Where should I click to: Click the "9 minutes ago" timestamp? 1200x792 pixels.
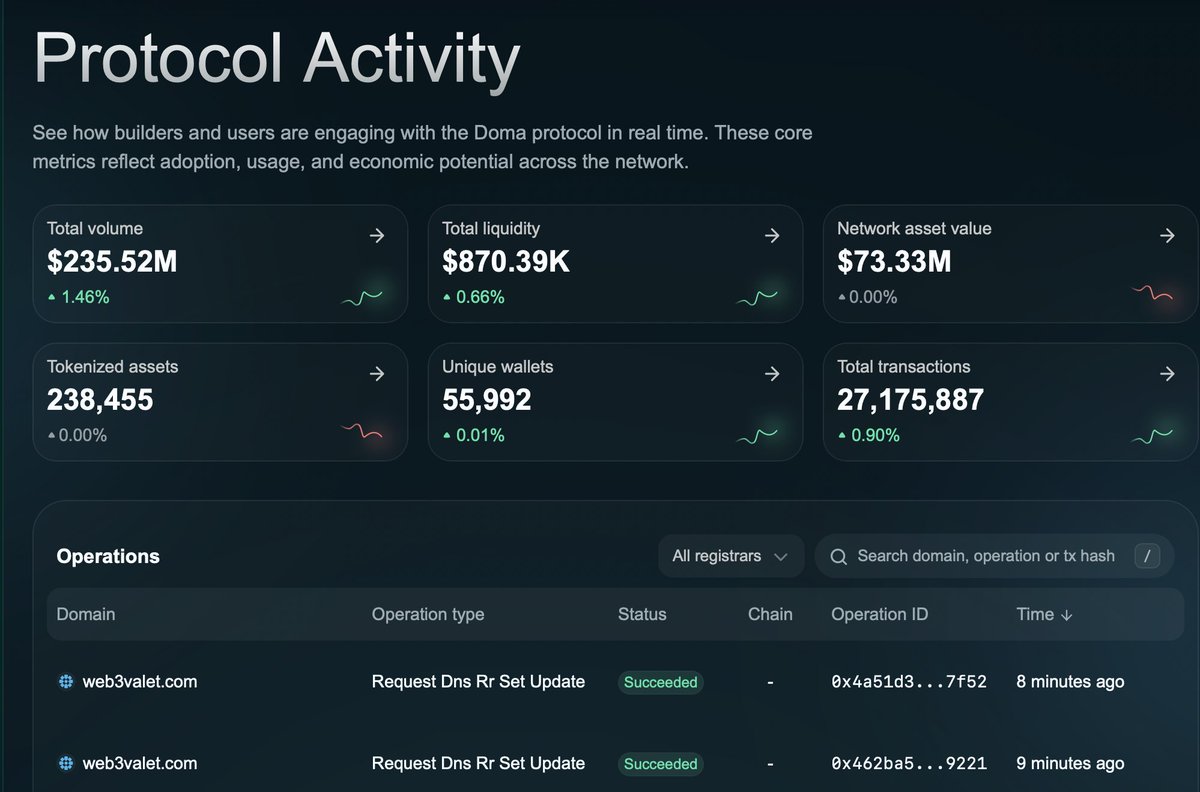coord(1070,763)
